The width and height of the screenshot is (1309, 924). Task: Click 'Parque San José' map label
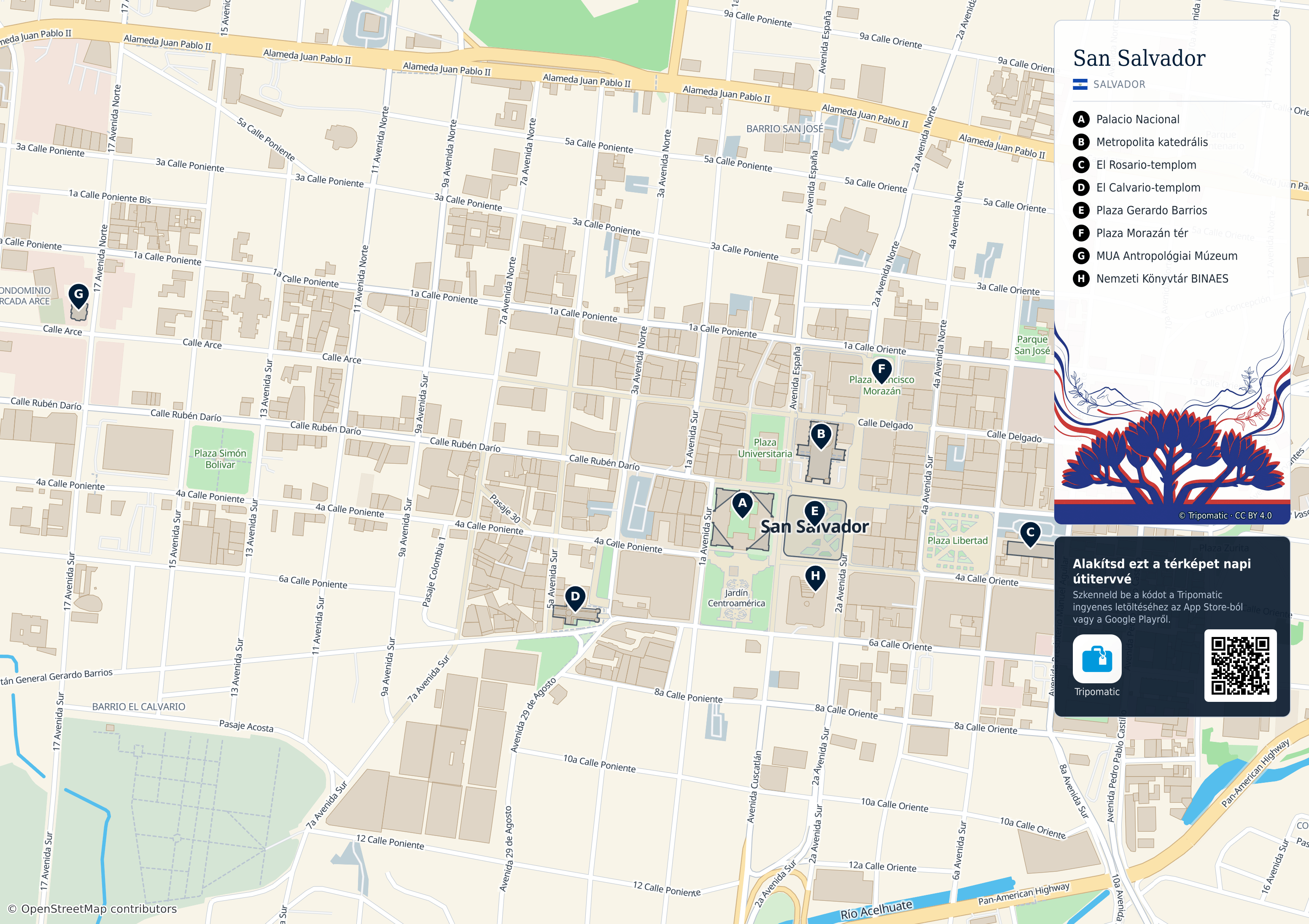1032,345
